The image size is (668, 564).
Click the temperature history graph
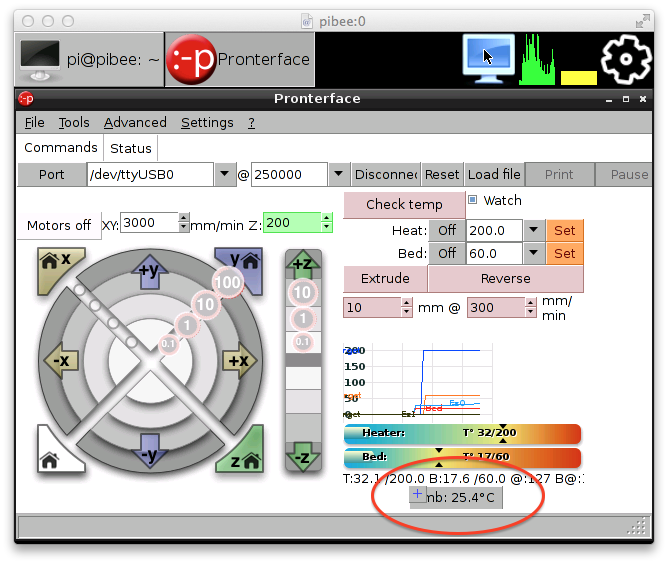click(x=418, y=381)
